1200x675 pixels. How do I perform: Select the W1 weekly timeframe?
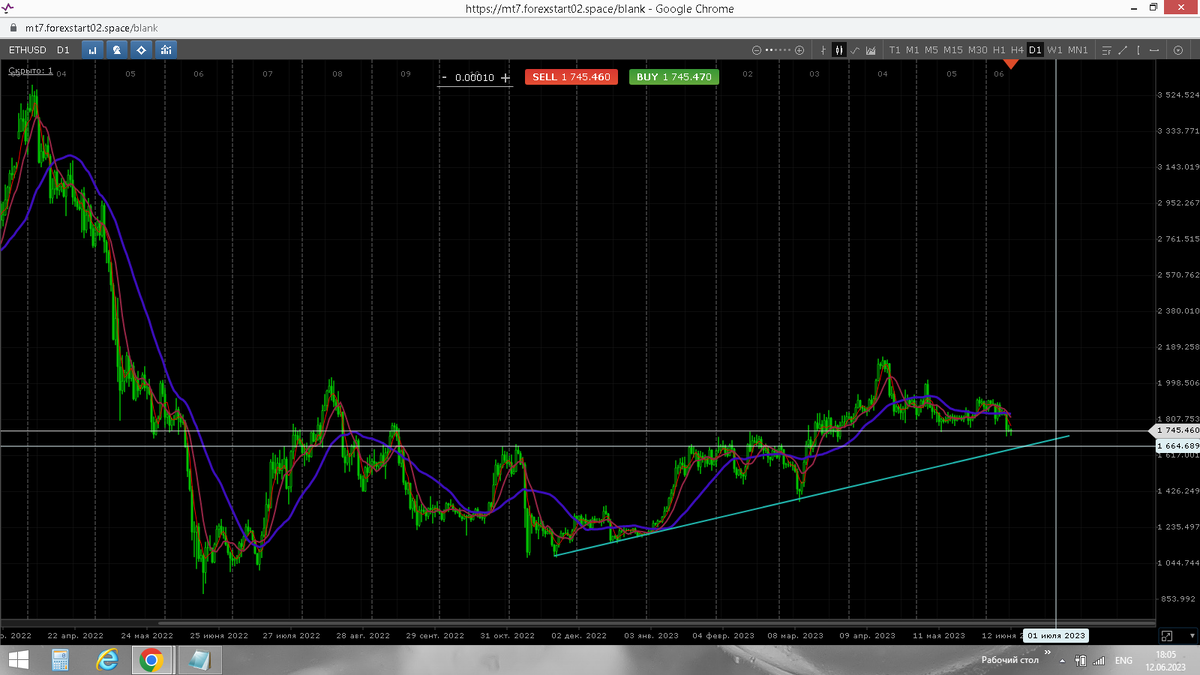pyautogui.click(x=1054, y=50)
